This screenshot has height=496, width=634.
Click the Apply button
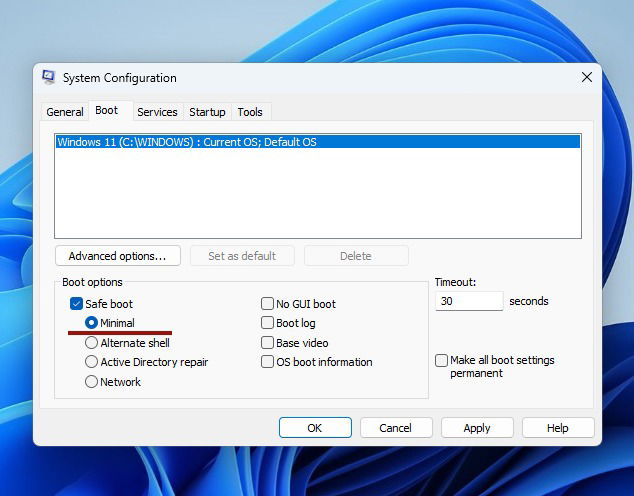coord(477,428)
